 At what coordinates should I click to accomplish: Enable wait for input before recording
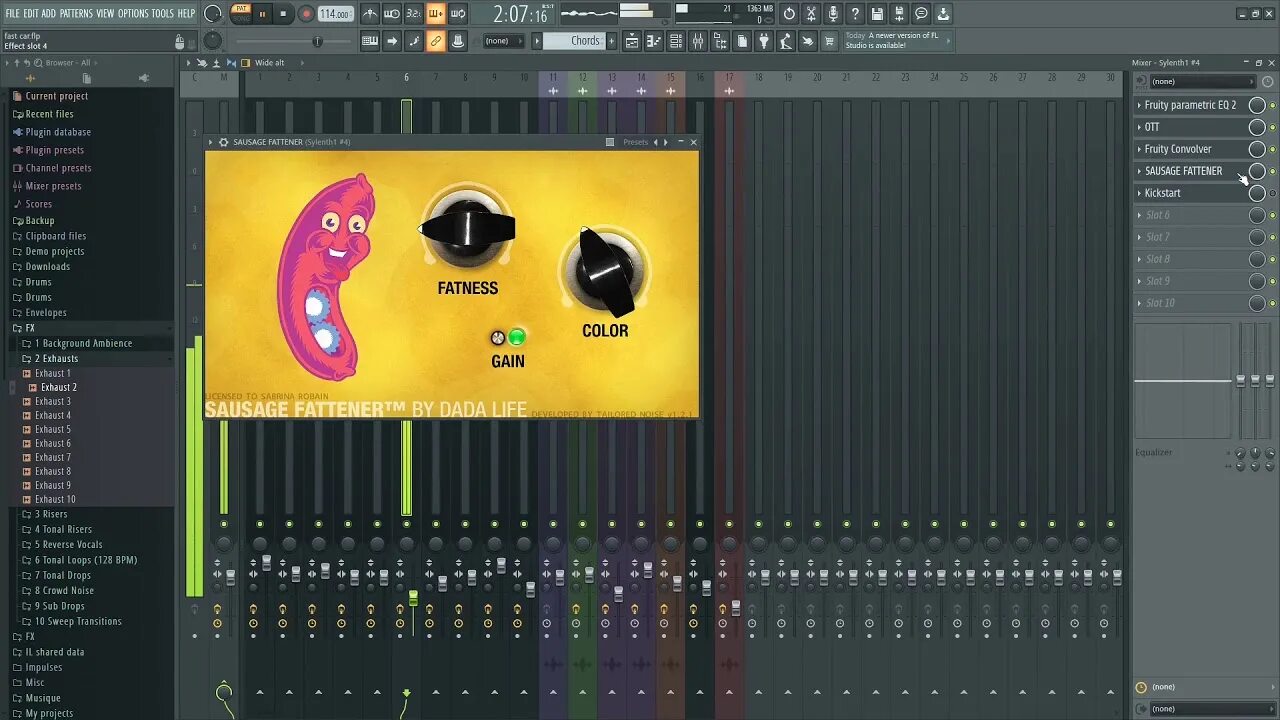[391, 13]
